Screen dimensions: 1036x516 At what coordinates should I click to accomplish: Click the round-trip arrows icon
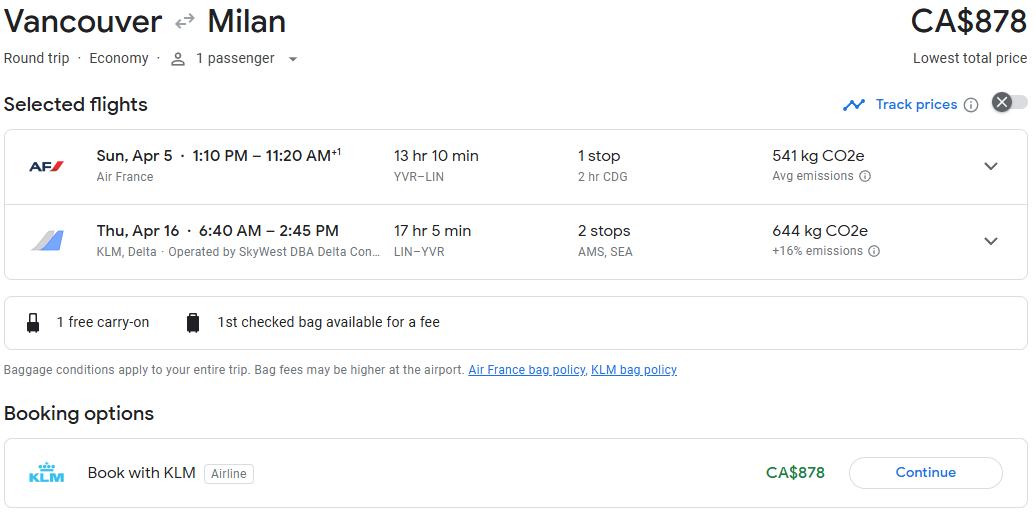185,22
